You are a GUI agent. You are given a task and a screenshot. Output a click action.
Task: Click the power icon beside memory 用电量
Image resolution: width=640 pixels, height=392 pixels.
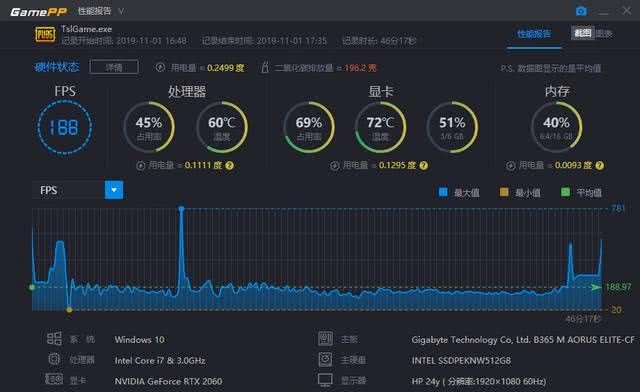tap(510, 165)
